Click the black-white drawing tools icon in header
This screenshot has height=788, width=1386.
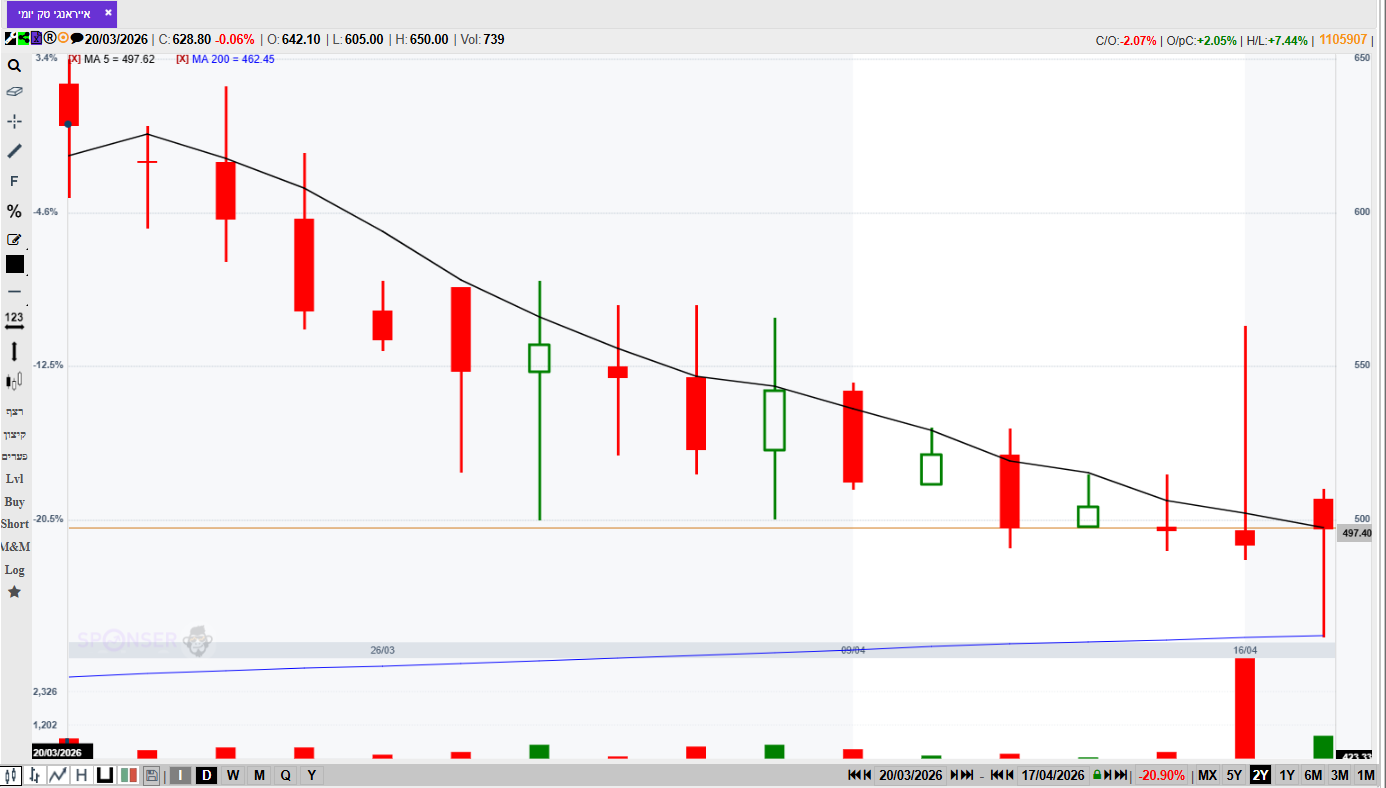10,39
